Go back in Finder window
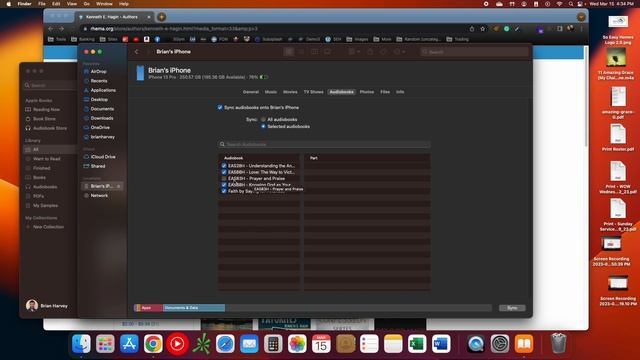640x360 pixels. (x=137, y=52)
